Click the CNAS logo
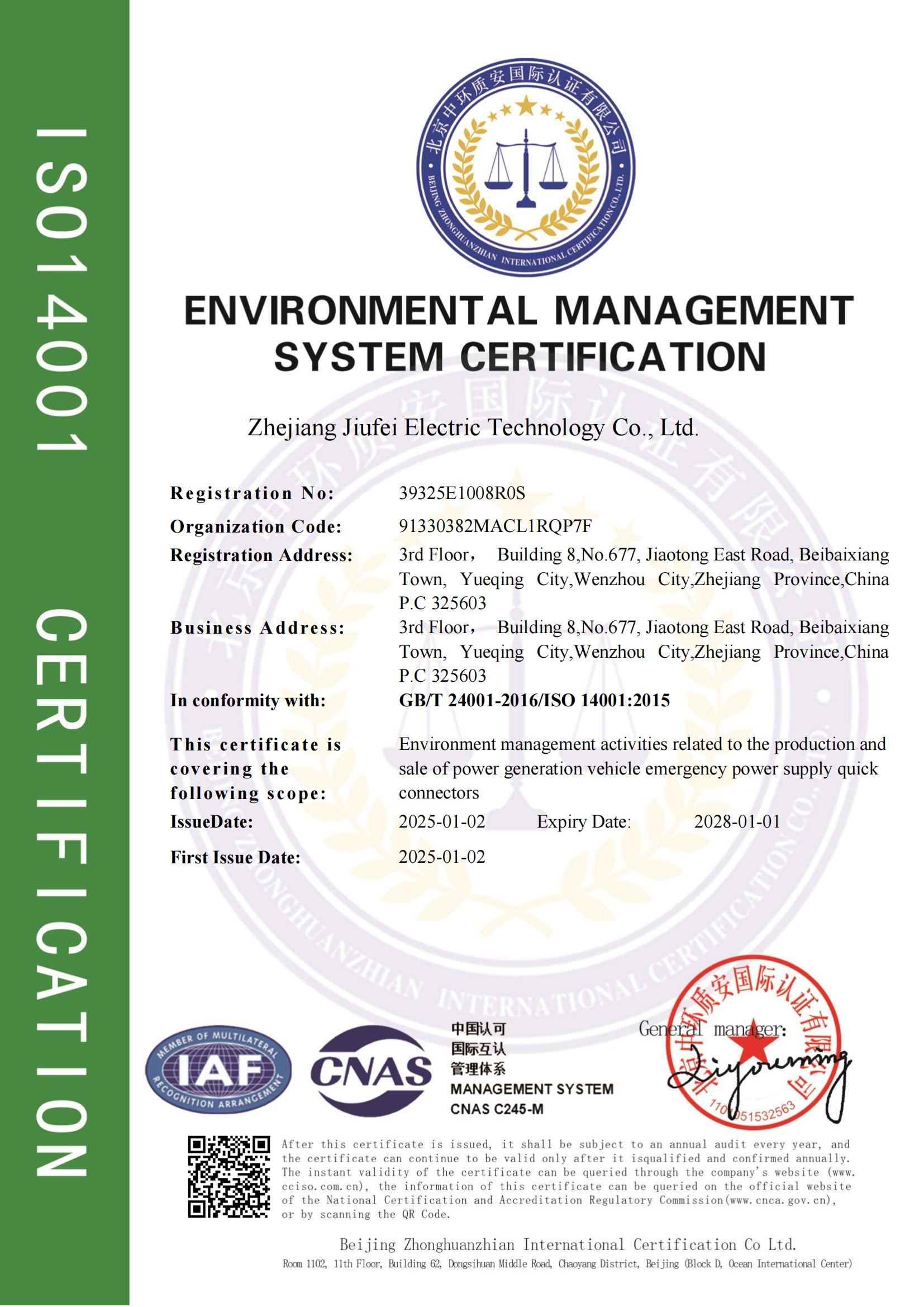The width and height of the screenshot is (924, 1307). point(371,1071)
